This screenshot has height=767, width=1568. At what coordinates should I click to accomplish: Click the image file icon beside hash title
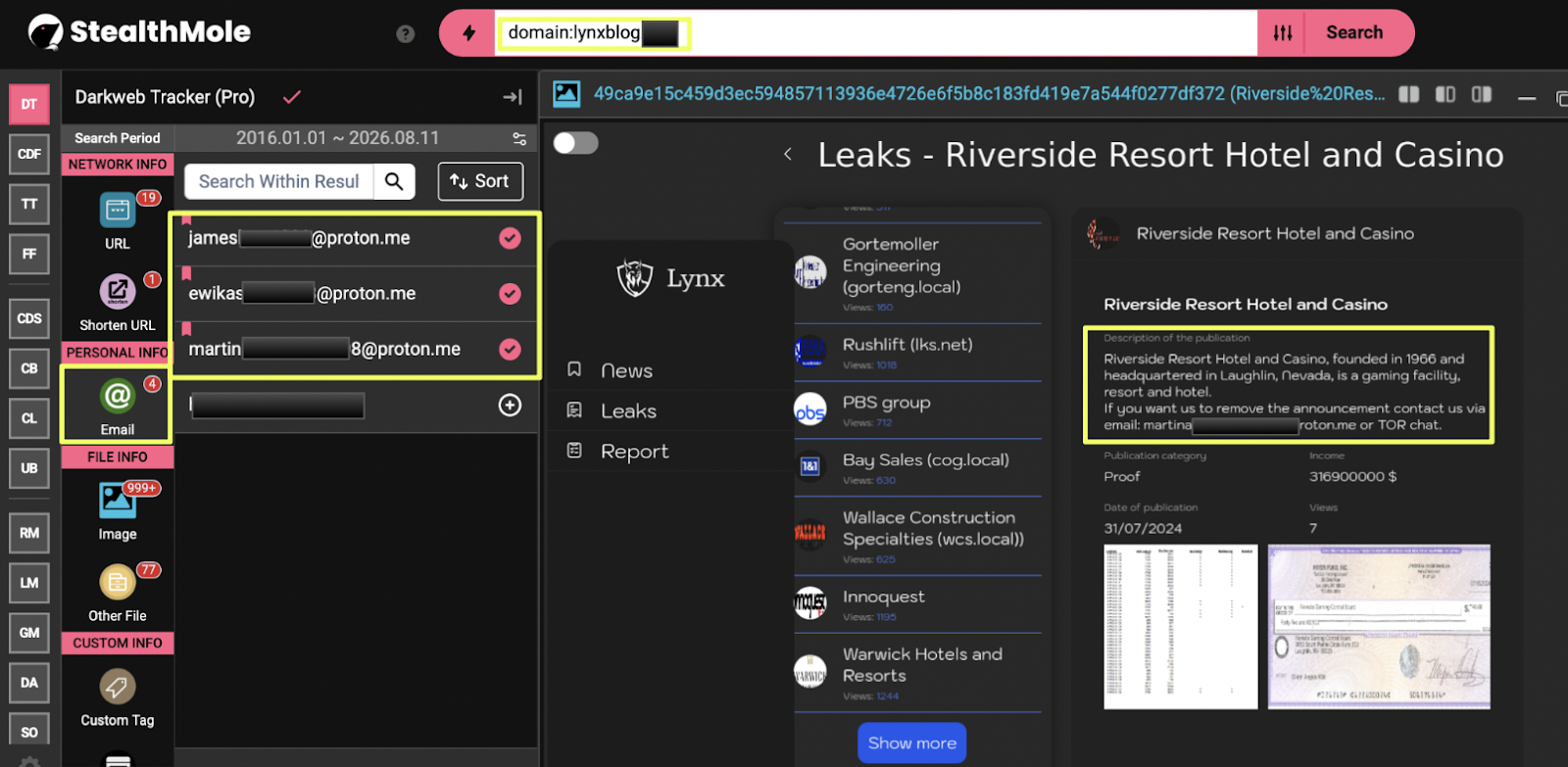tap(566, 94)
